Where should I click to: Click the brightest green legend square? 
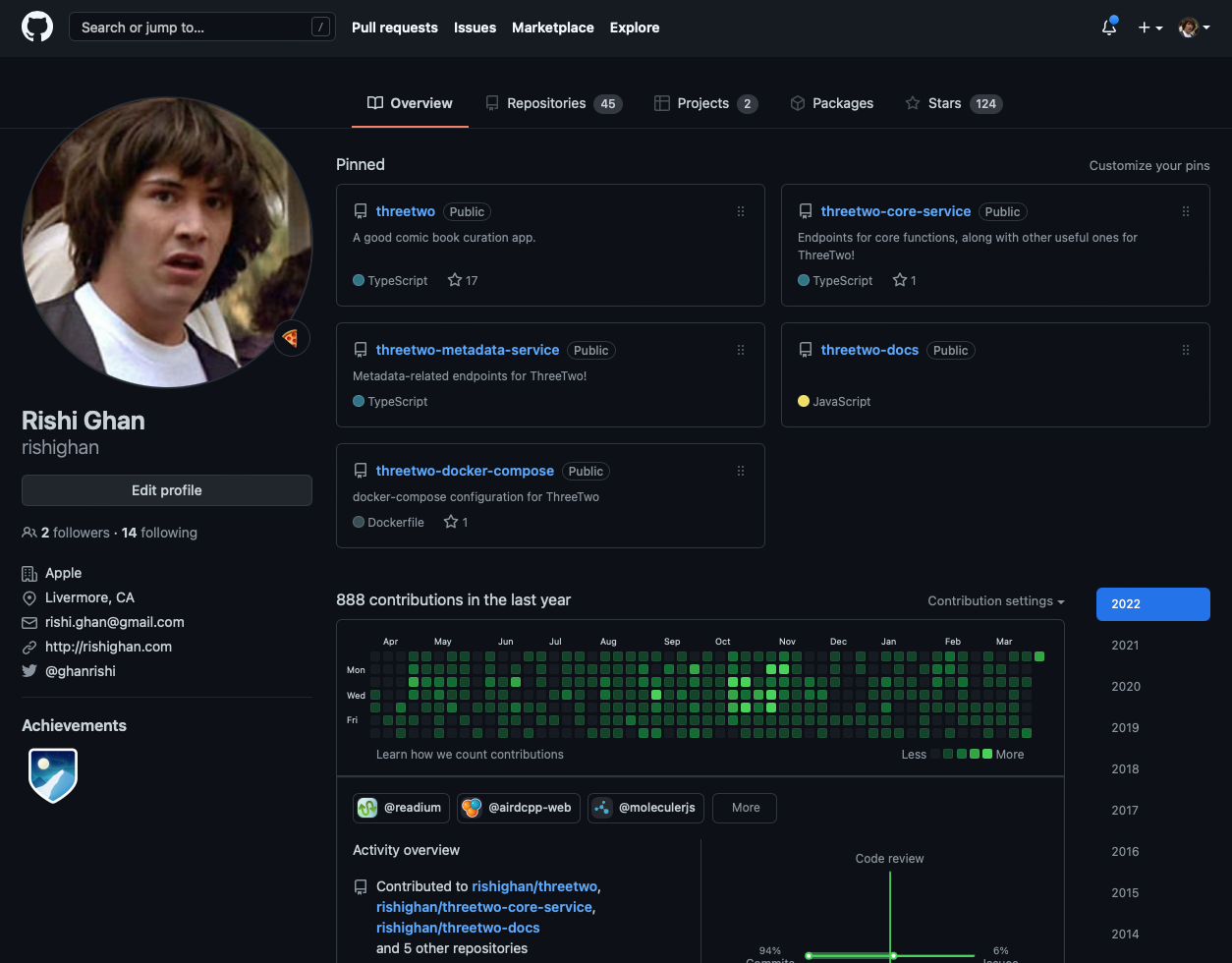(986, 754)
